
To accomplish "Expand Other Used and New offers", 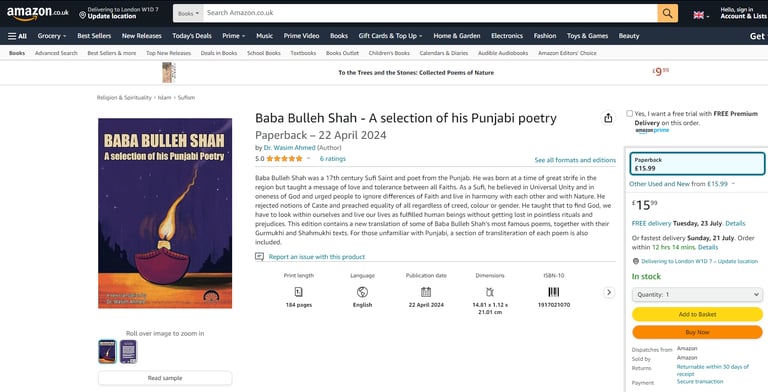I will click(682, 184).
